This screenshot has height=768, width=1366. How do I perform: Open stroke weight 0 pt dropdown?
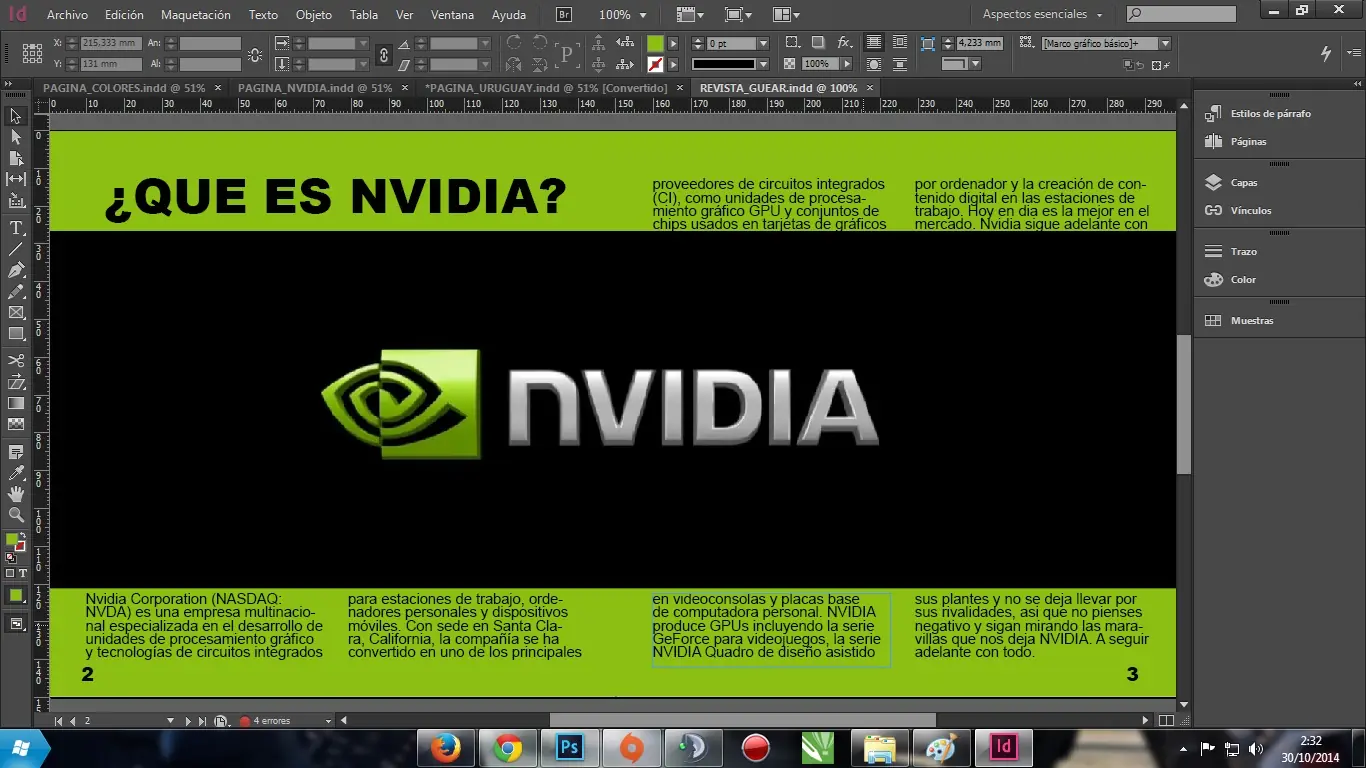[763, 44]
